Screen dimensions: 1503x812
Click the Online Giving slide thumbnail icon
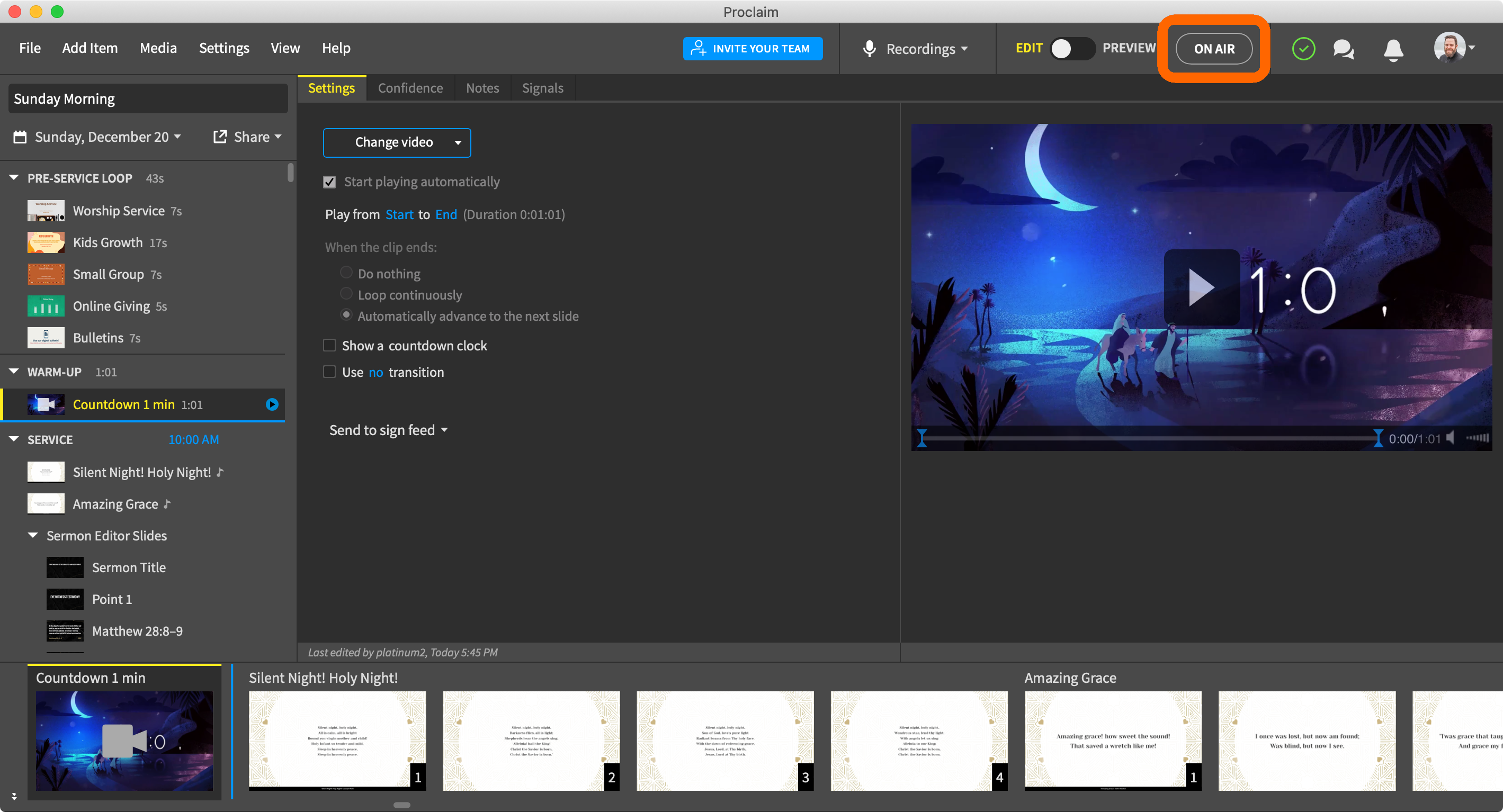click(46, 306)
